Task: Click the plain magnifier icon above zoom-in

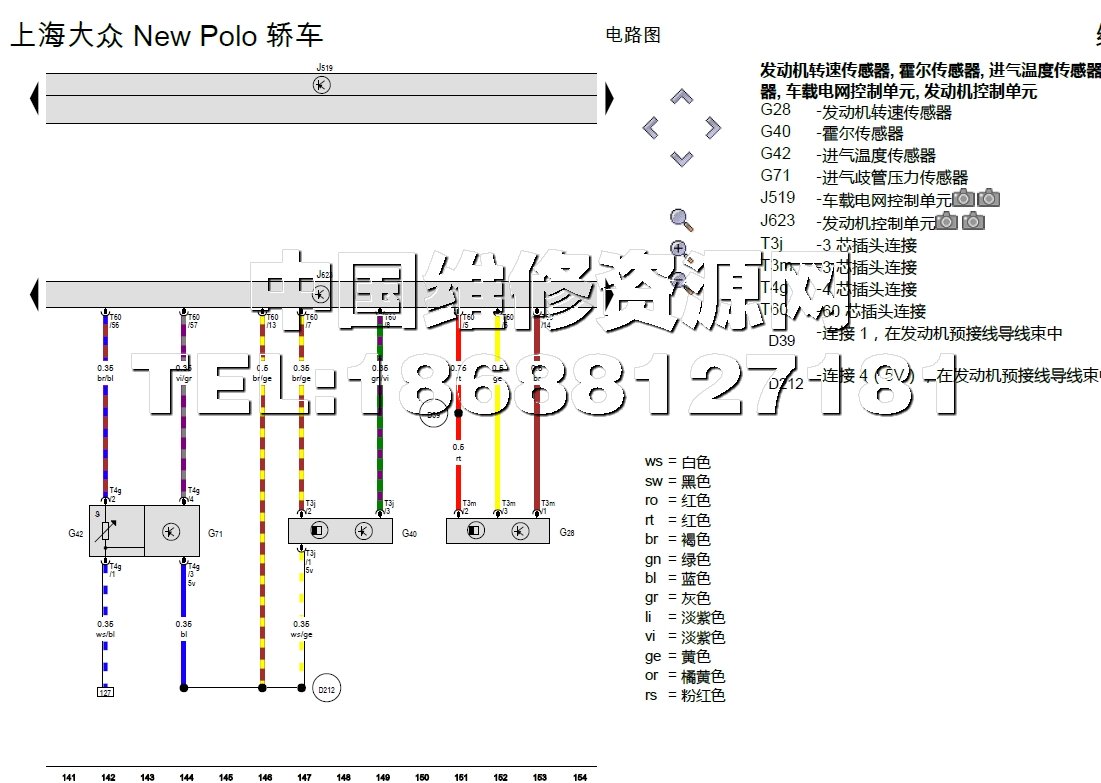Action: [681, 220]
